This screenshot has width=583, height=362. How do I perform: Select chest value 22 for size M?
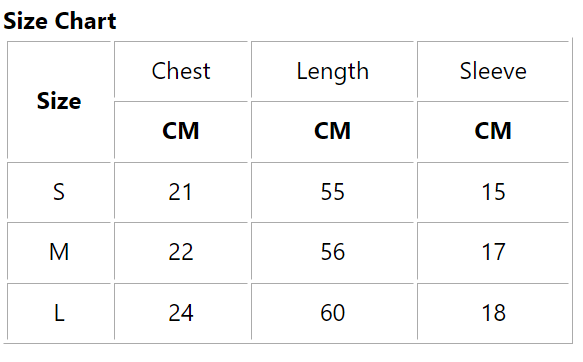click(181, 252)
